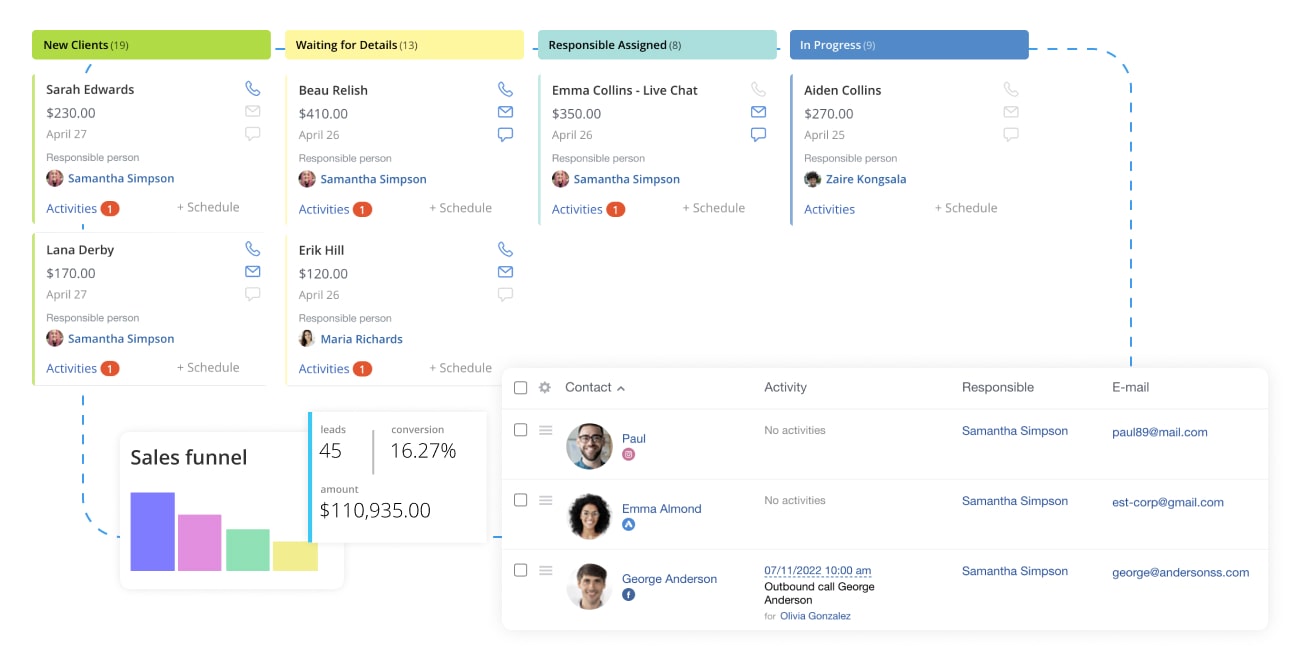Viewport: 1300px width, 660px height.
Task: Click + Schedule on Beau Relish card
Action: pyautogui.click(x=460, y=208)
